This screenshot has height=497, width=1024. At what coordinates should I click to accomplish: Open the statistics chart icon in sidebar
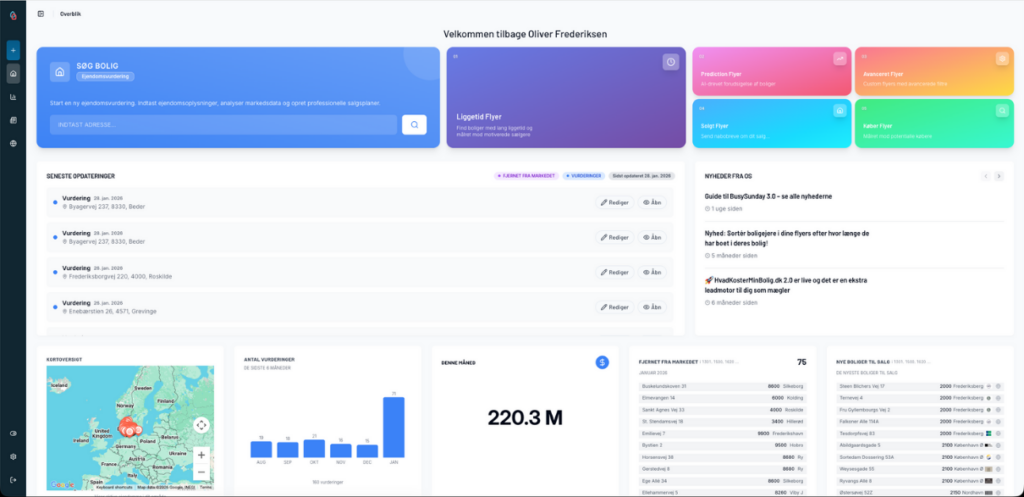(x=13, y=97)
